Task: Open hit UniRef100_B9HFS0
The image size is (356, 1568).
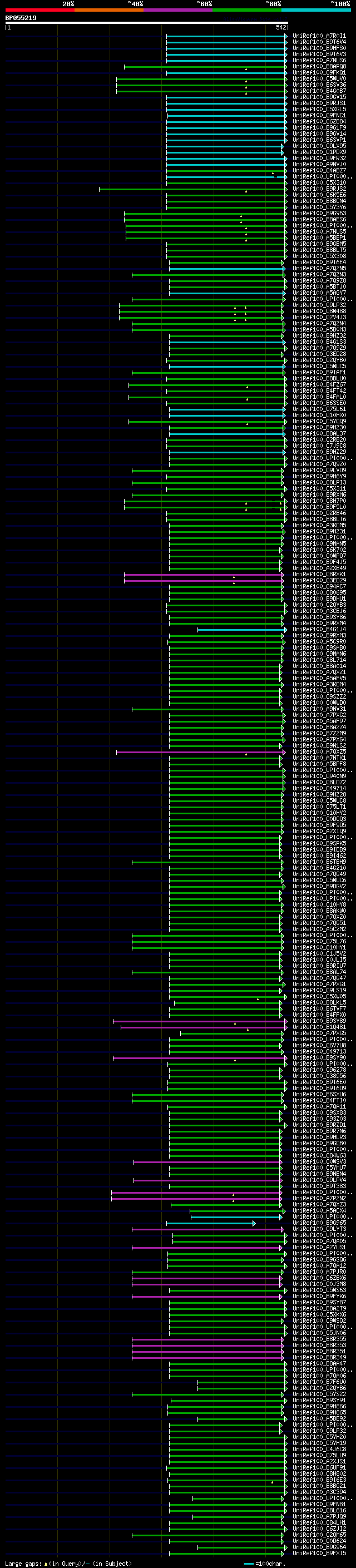Action: (319, 49)
